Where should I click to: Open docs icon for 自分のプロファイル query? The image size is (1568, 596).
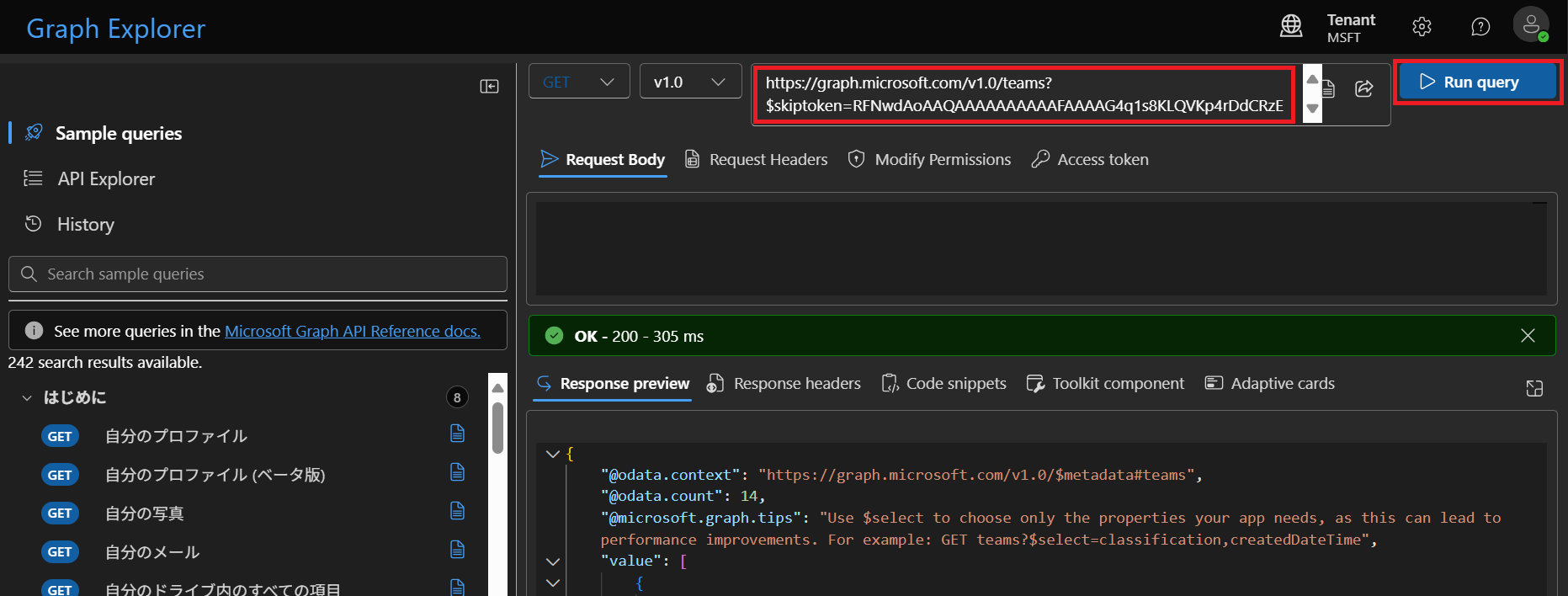click(457, 434)
